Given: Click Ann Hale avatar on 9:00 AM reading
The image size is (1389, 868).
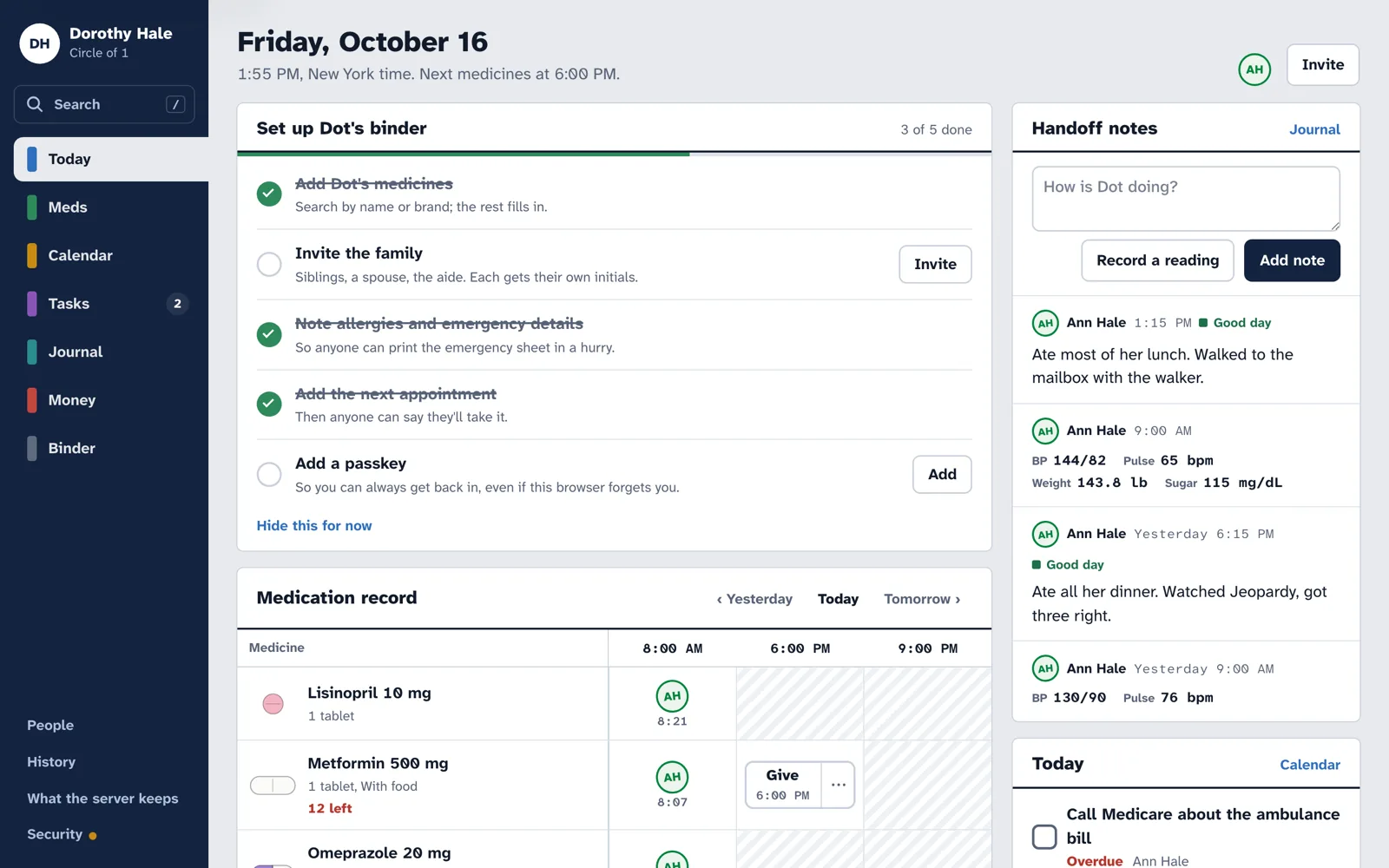Looking at the screenshot, I should 1045,431.
